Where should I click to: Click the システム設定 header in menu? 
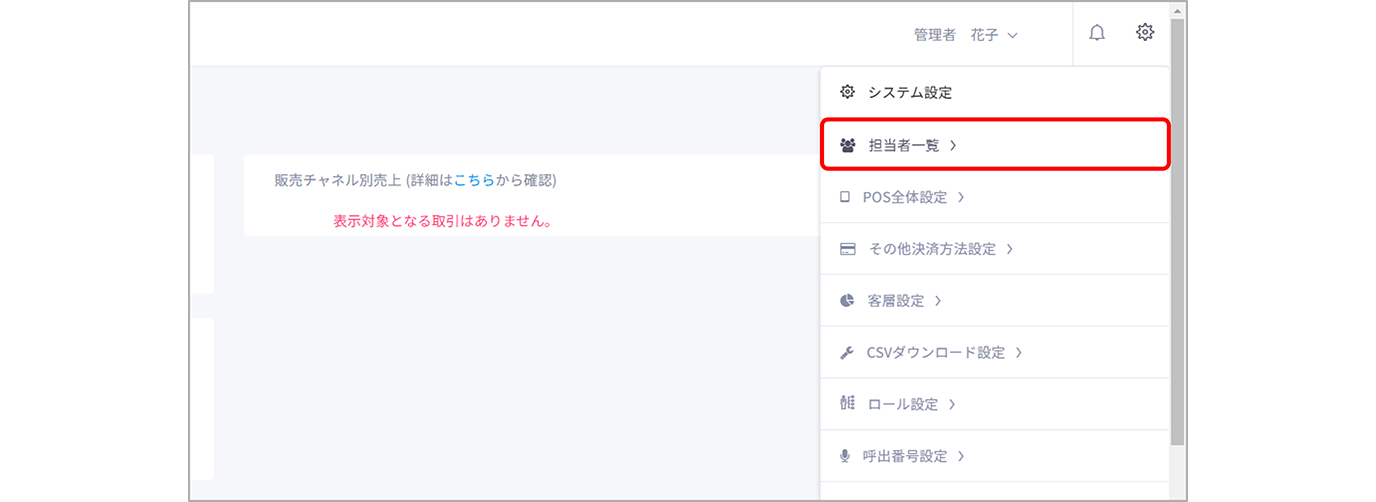click(910, 92)
